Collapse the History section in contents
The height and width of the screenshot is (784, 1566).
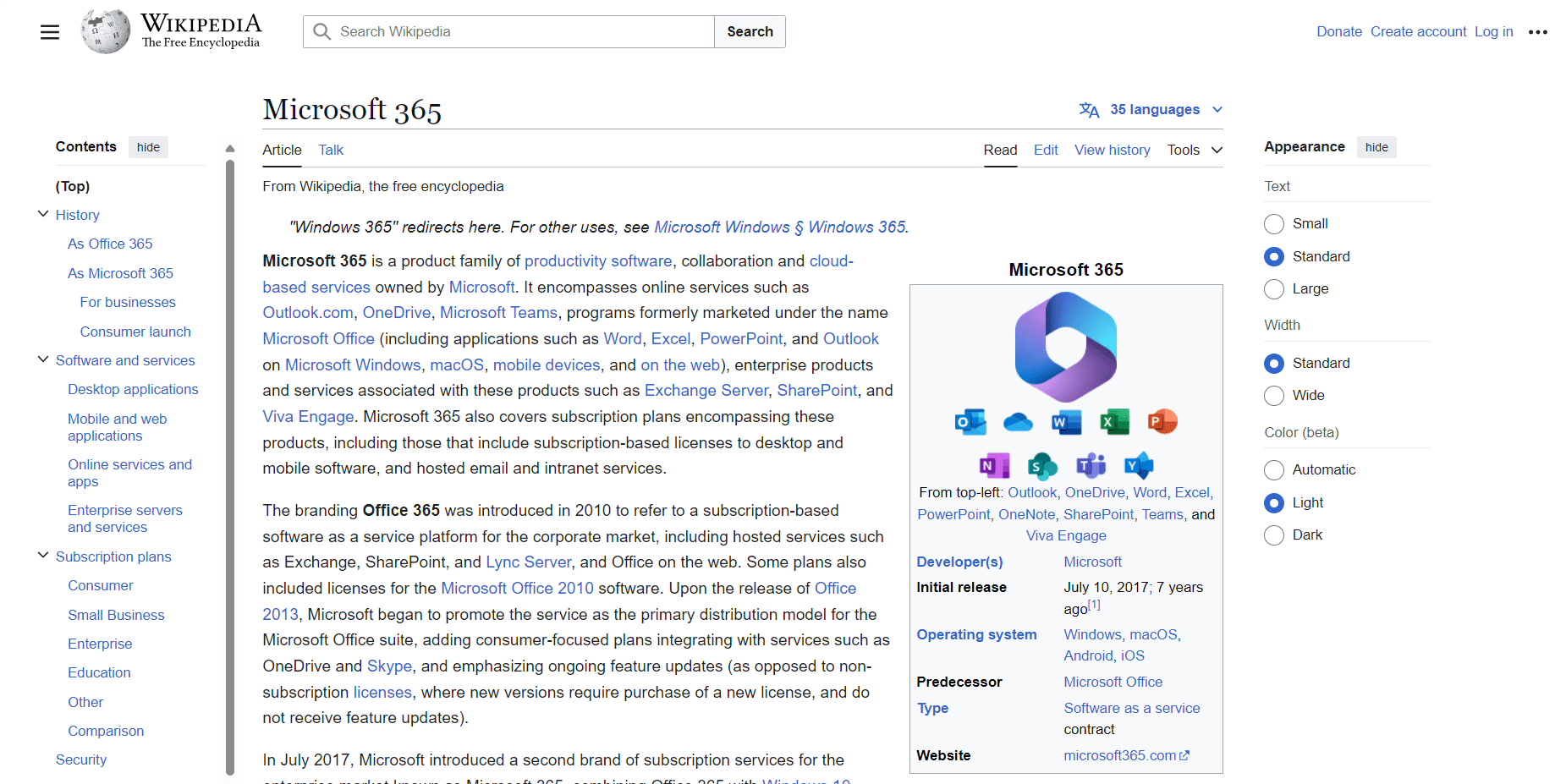pos(43,214)
